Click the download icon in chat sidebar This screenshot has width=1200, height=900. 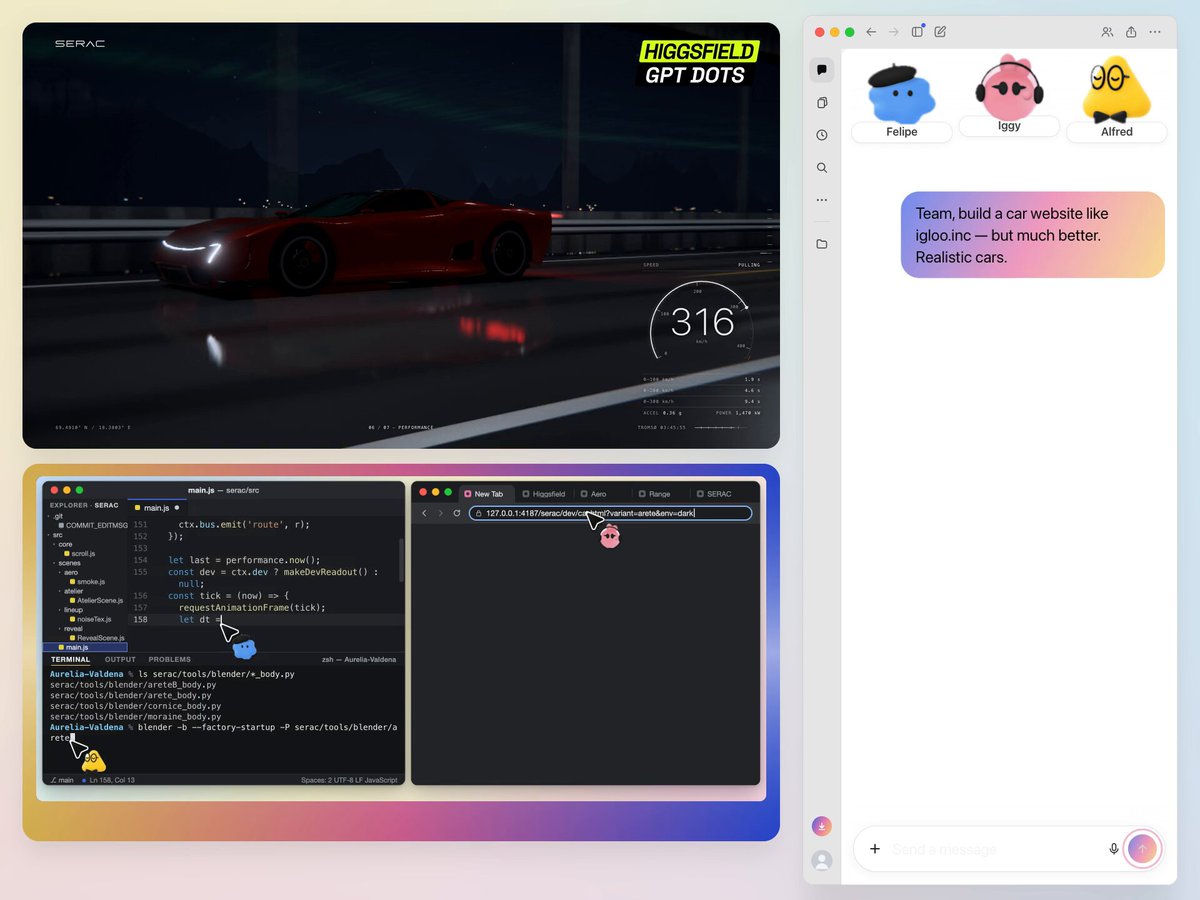coord(821,826)
